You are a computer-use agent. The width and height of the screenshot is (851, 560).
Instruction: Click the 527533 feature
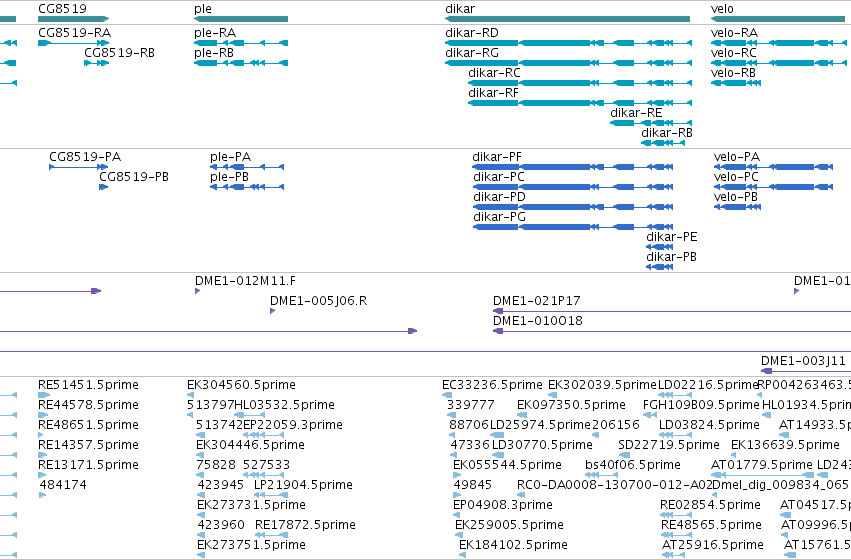[x=263, y=475]
